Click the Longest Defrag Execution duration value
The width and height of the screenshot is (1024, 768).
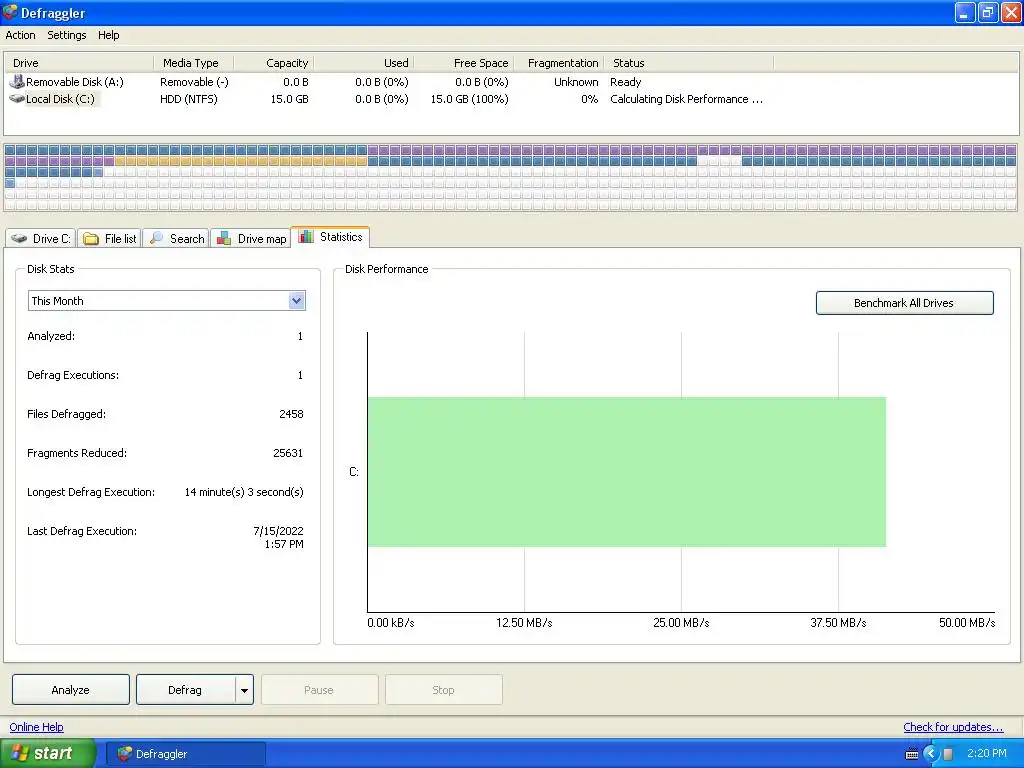(244, 492)
